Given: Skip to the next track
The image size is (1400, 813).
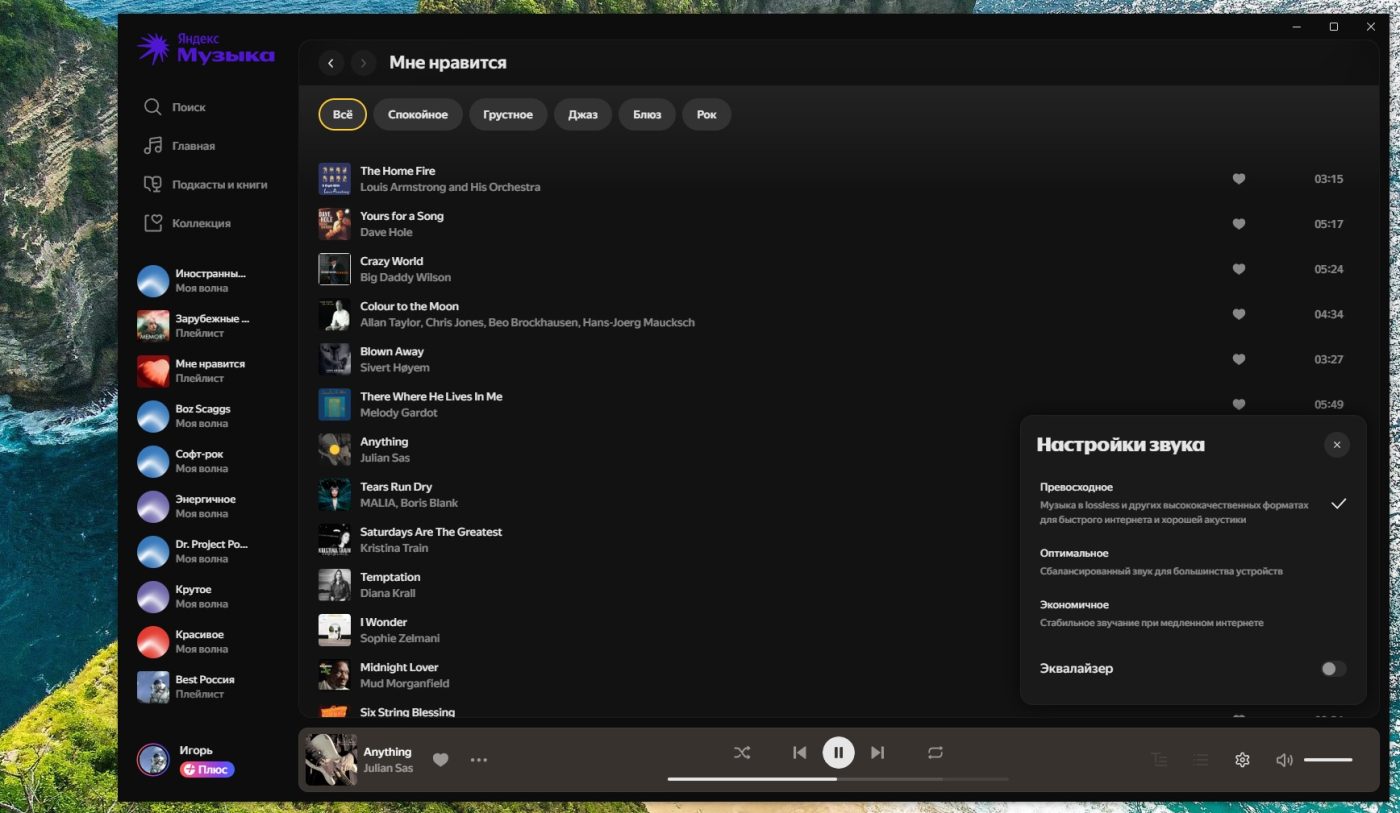Looking at the screenshot, I should click(877, 753).
